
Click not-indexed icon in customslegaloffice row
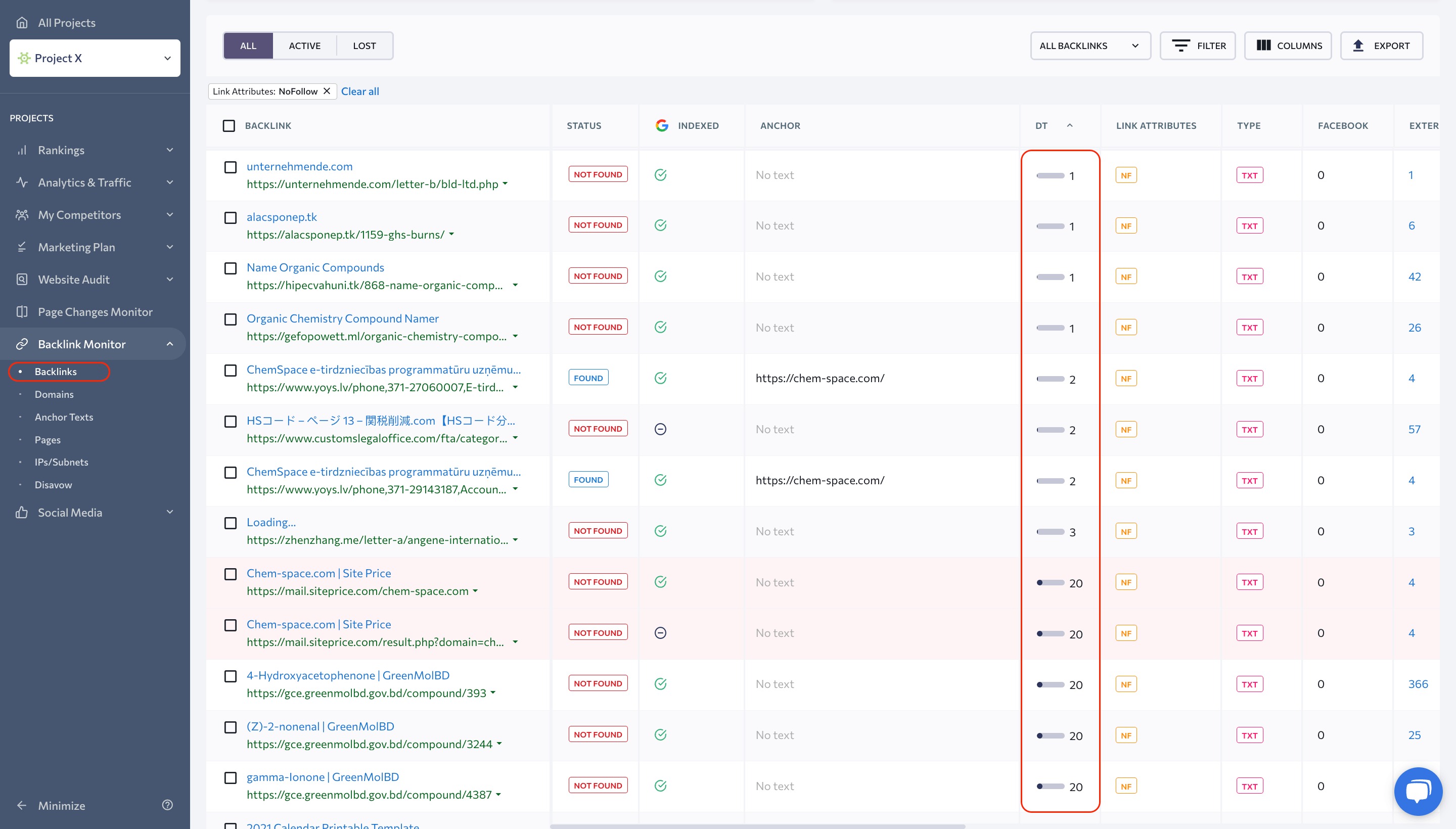[661, 429]
